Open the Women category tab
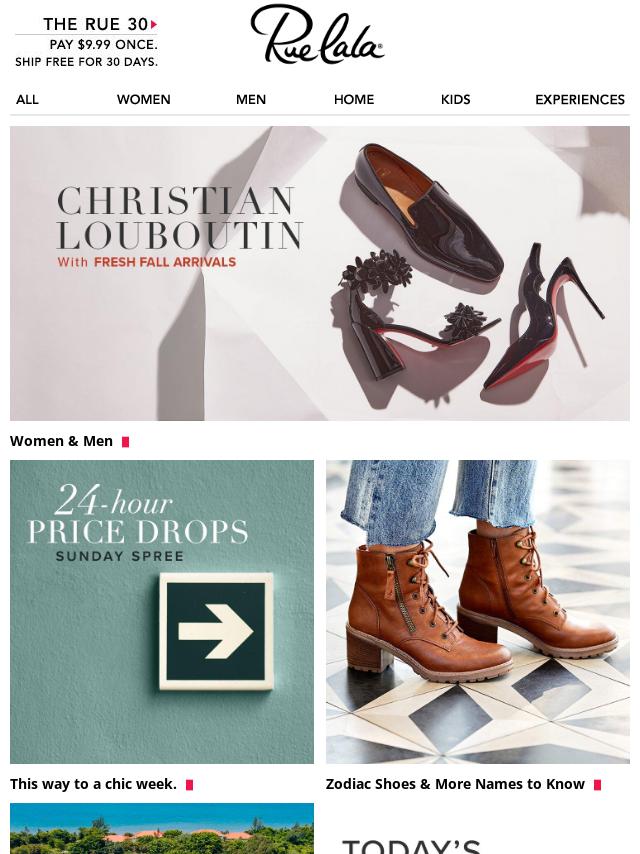640x854 pixels. [x=144, y=100]
